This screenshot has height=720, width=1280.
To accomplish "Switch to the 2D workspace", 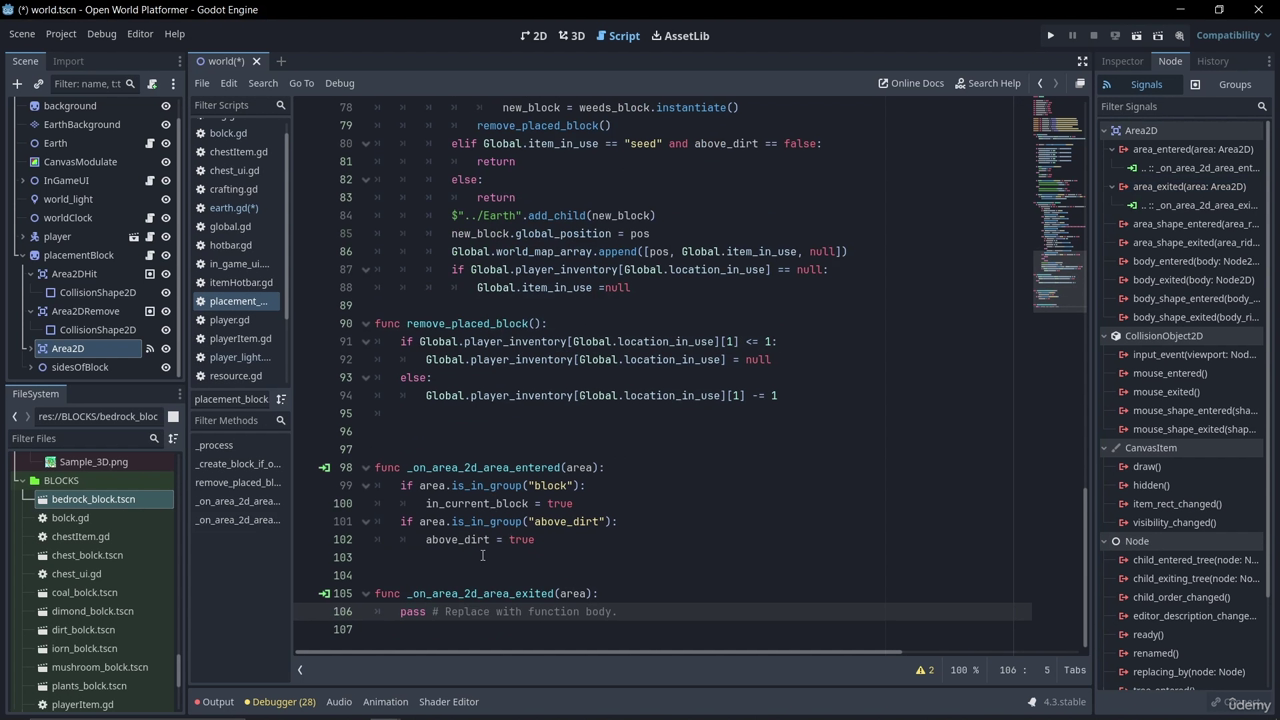I will [534, 36].
